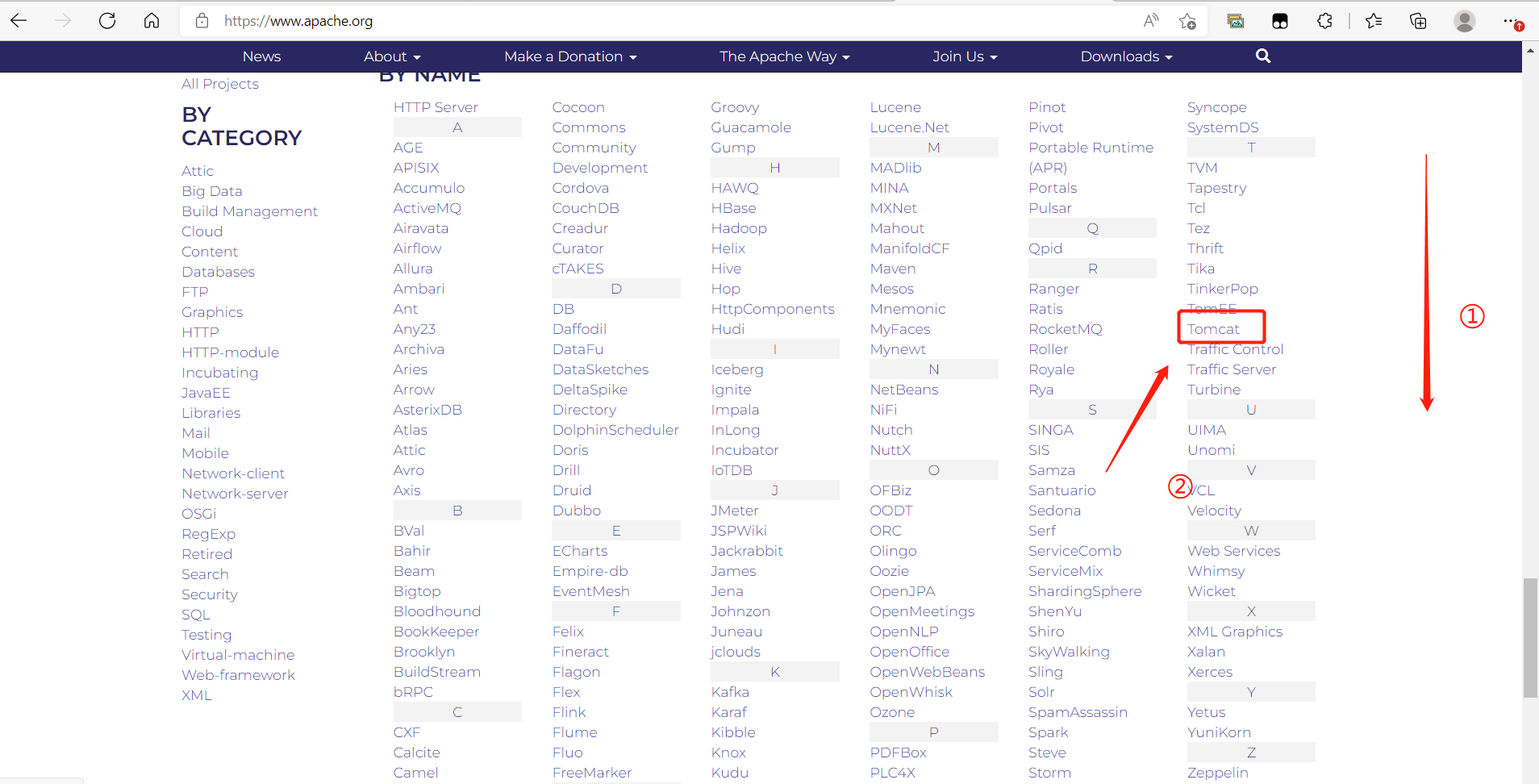Open the SkyWalking project link
Image resolution: width=1539 pixels, height=784 pixels.
coord(1069,652)
